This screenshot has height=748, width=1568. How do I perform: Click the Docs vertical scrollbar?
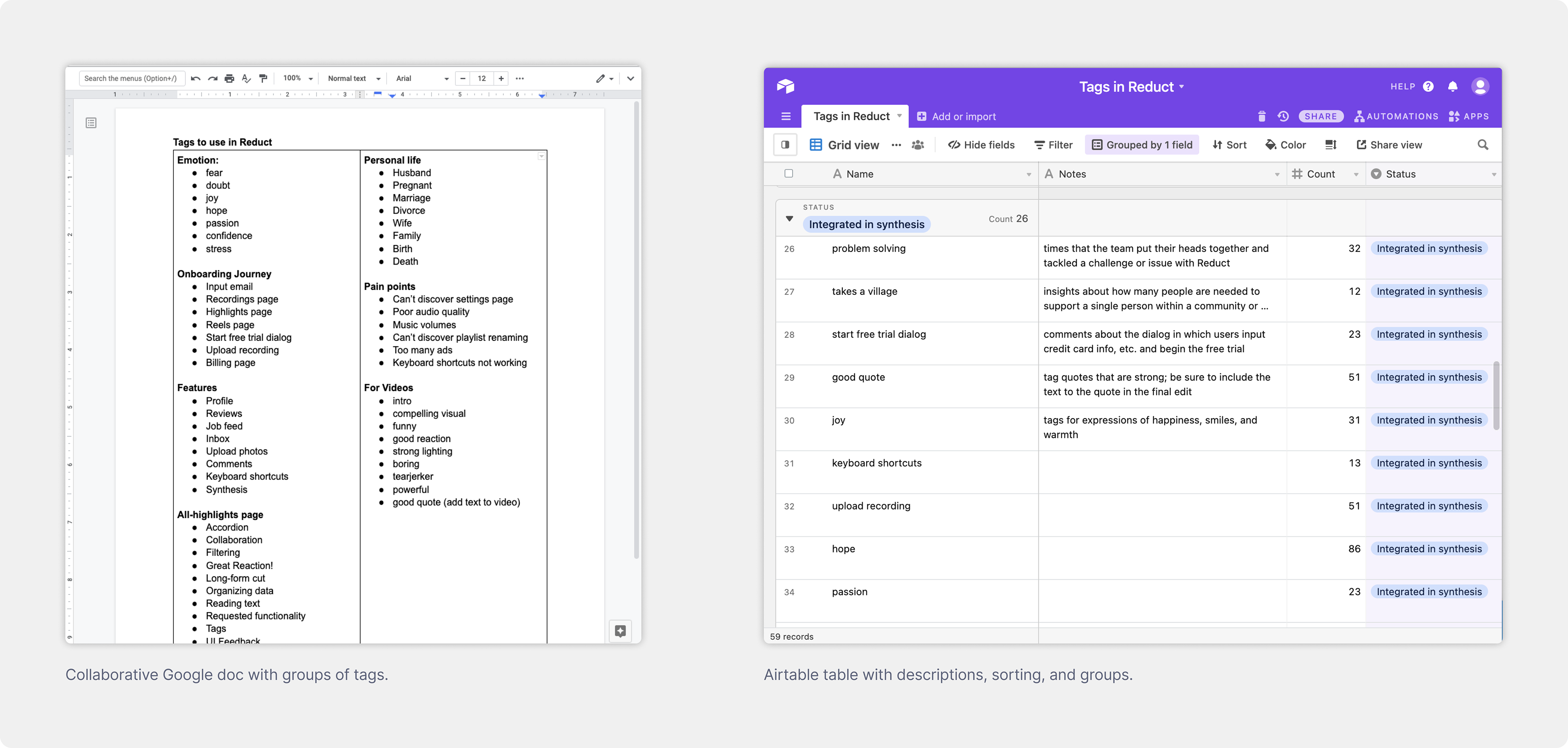637,330
